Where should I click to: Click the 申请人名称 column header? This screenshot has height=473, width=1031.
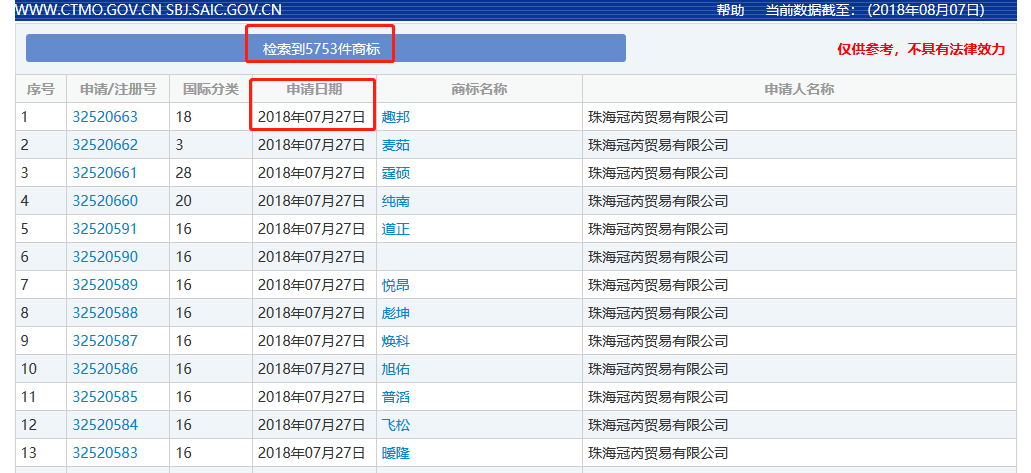(x=799, y=89)
